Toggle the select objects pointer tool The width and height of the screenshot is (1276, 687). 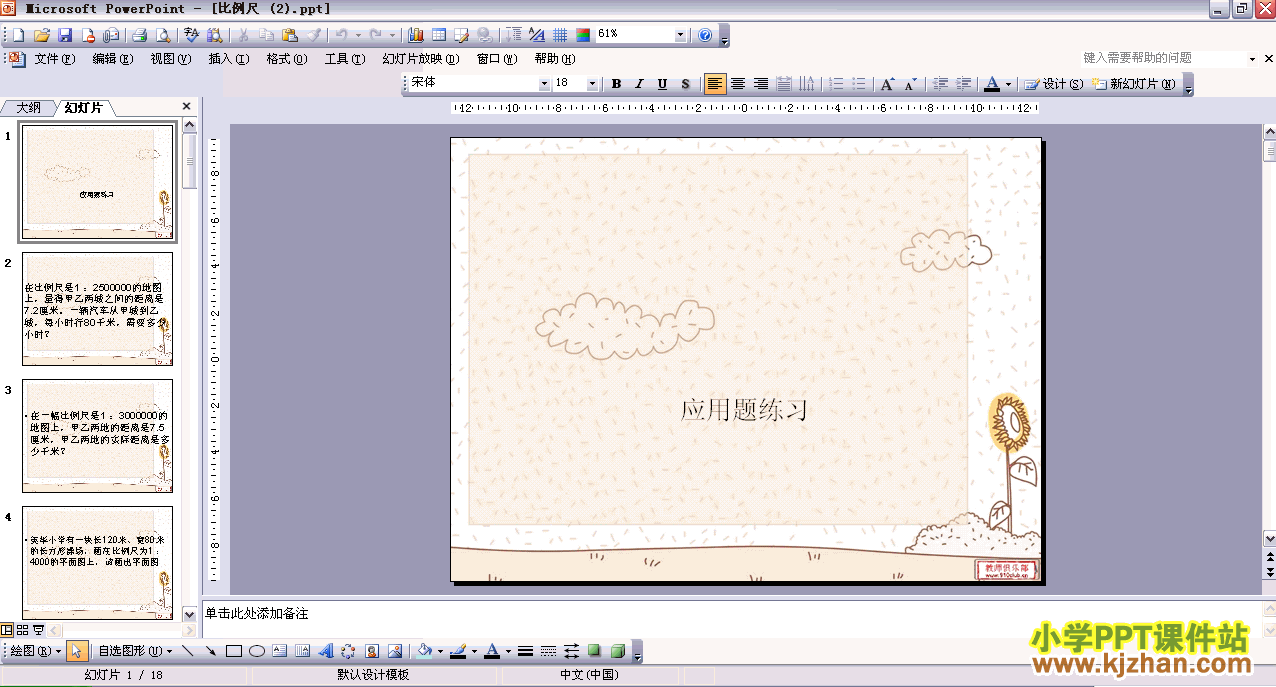[77, 651]
